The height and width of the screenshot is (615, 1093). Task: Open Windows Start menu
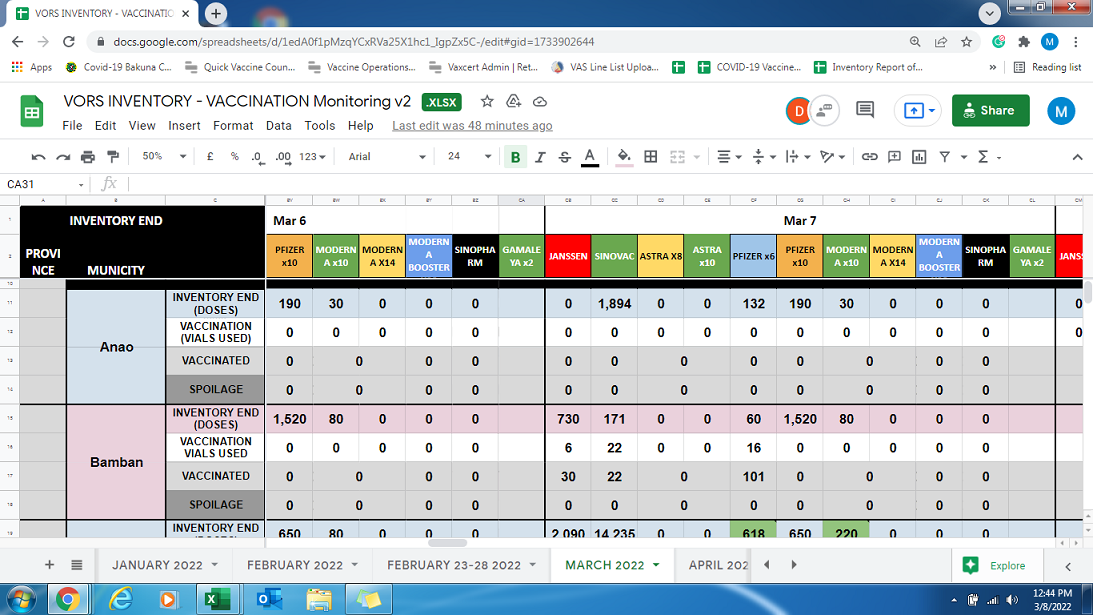tap(21, 599)
